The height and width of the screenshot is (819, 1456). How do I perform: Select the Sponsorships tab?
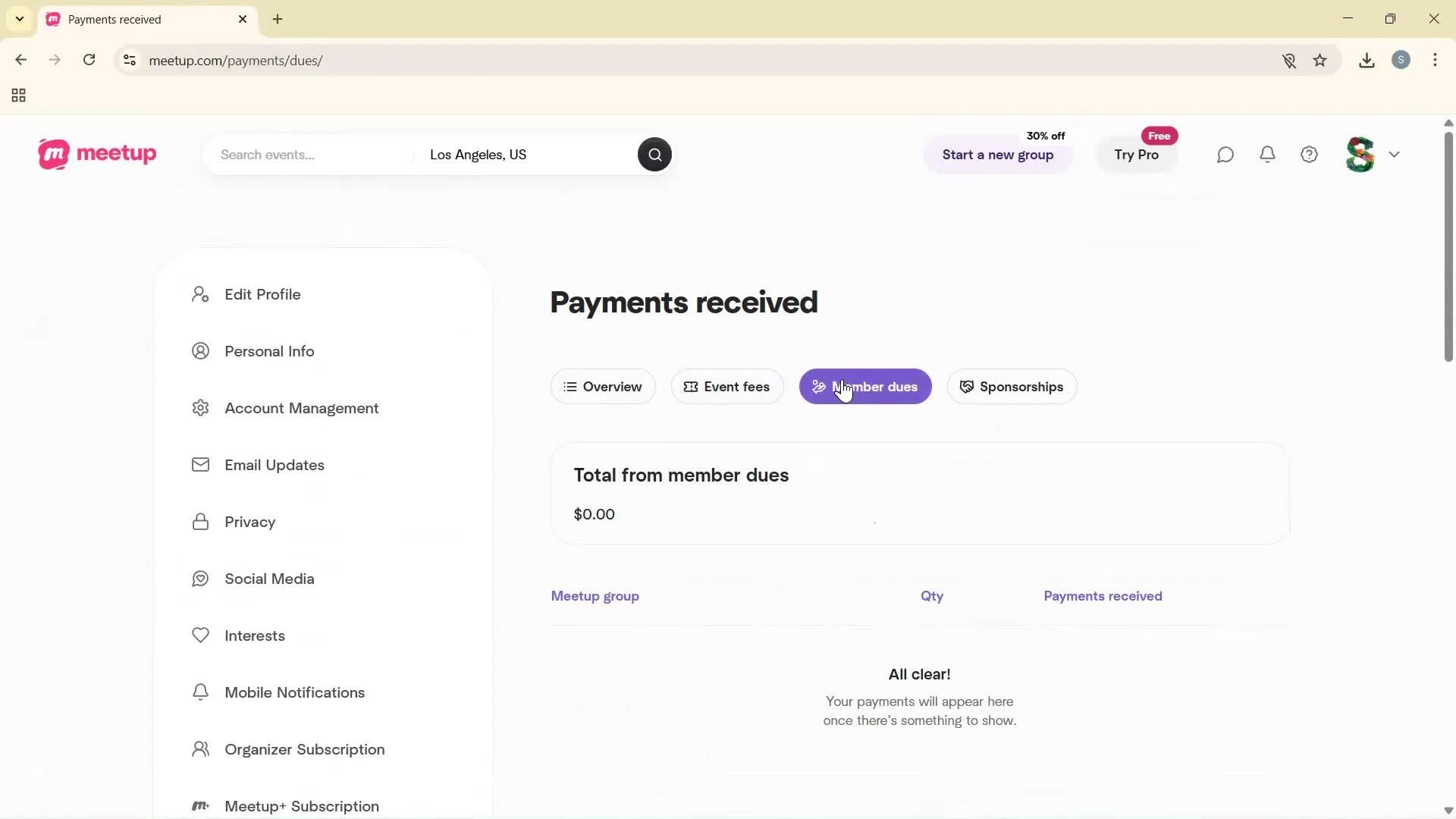pyautogui.click(x=1012, y=387)
